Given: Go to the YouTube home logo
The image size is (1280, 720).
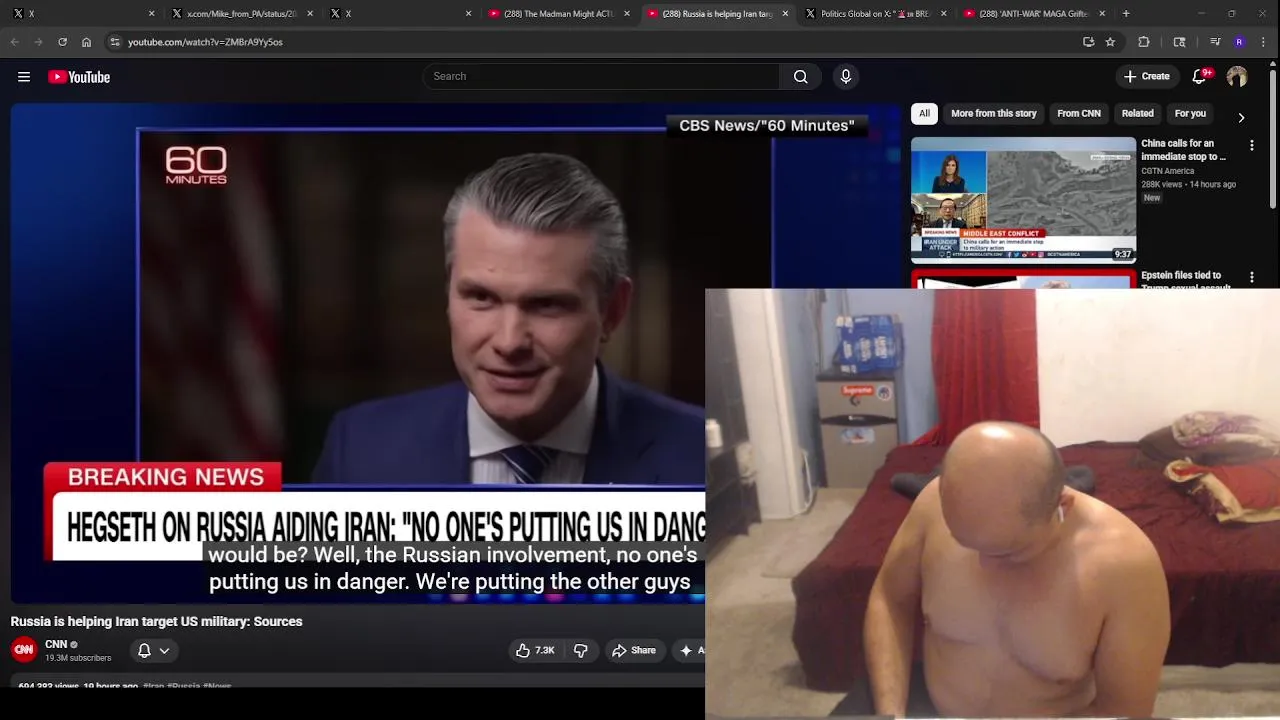Looking at the screenshot, I should click(x=79, y=77).
